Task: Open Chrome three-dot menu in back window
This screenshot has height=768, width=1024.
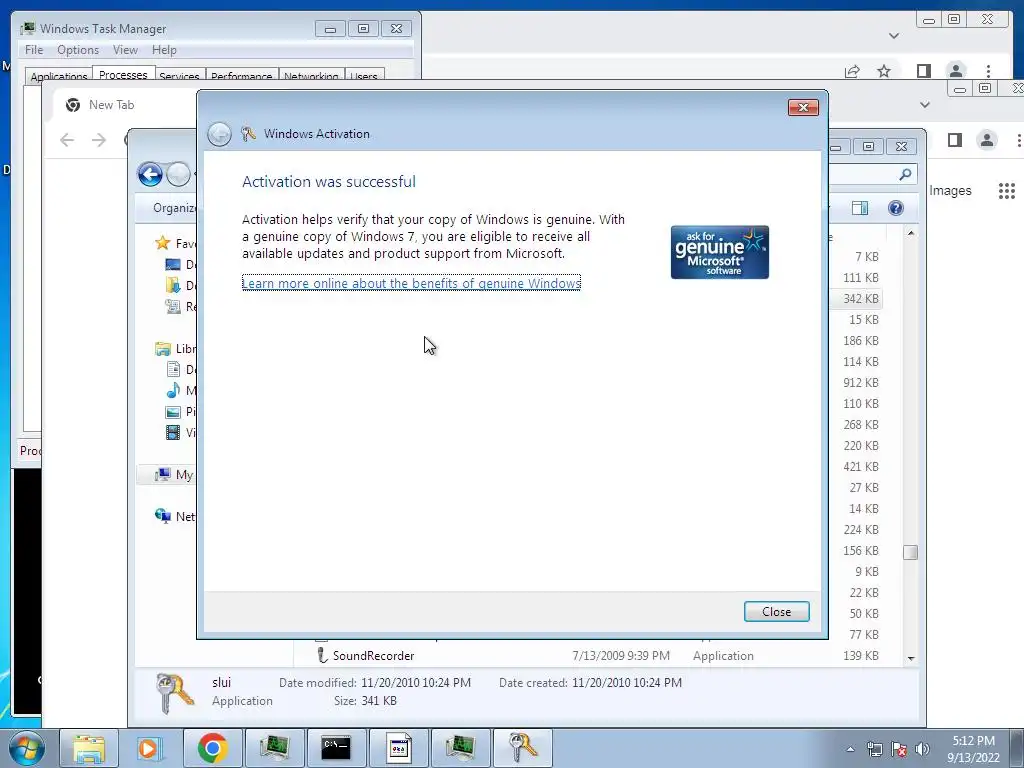Action: tap(989, 71)
